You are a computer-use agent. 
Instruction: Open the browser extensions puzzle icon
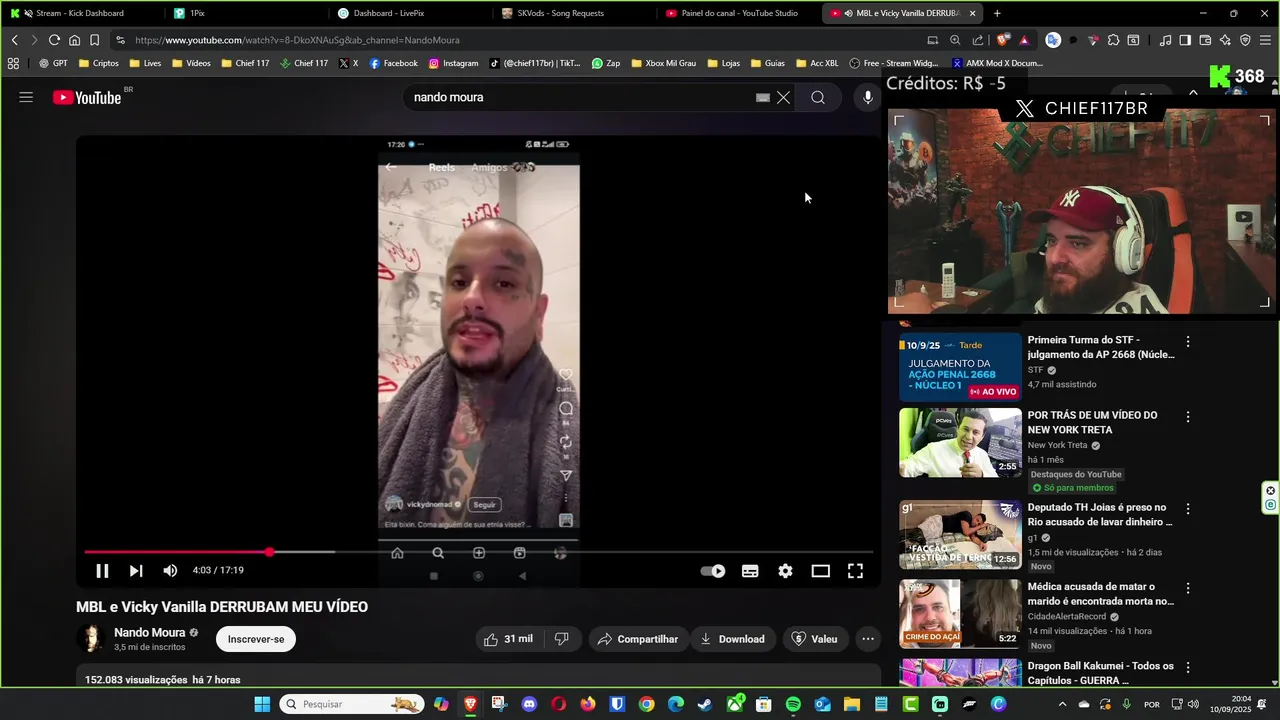point(1113,40)
